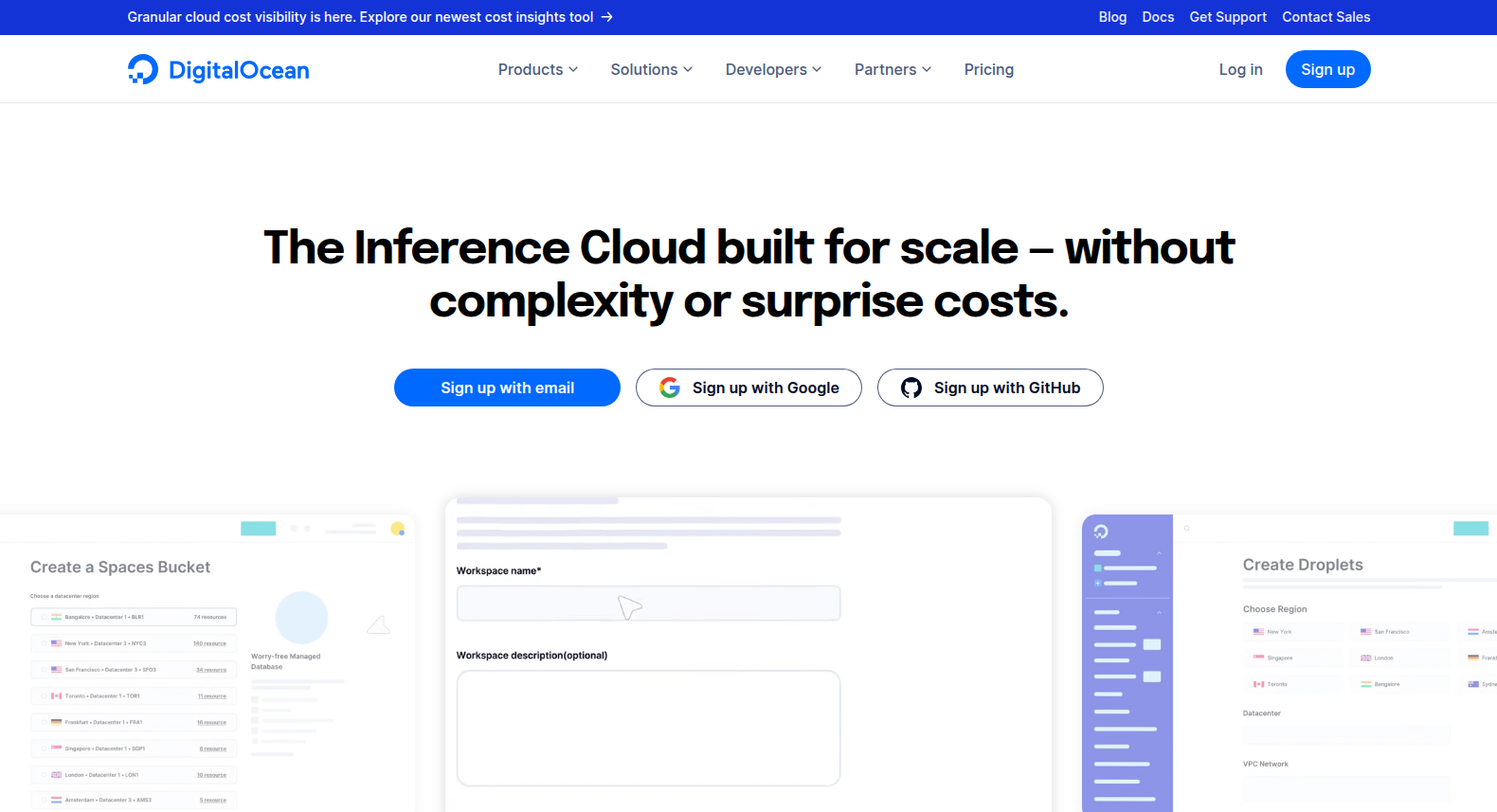This screenshot has width=1497, height=812.
Task: Click the Singapore Datacenter 1 SGP1 row
Action: click(134, 749)
